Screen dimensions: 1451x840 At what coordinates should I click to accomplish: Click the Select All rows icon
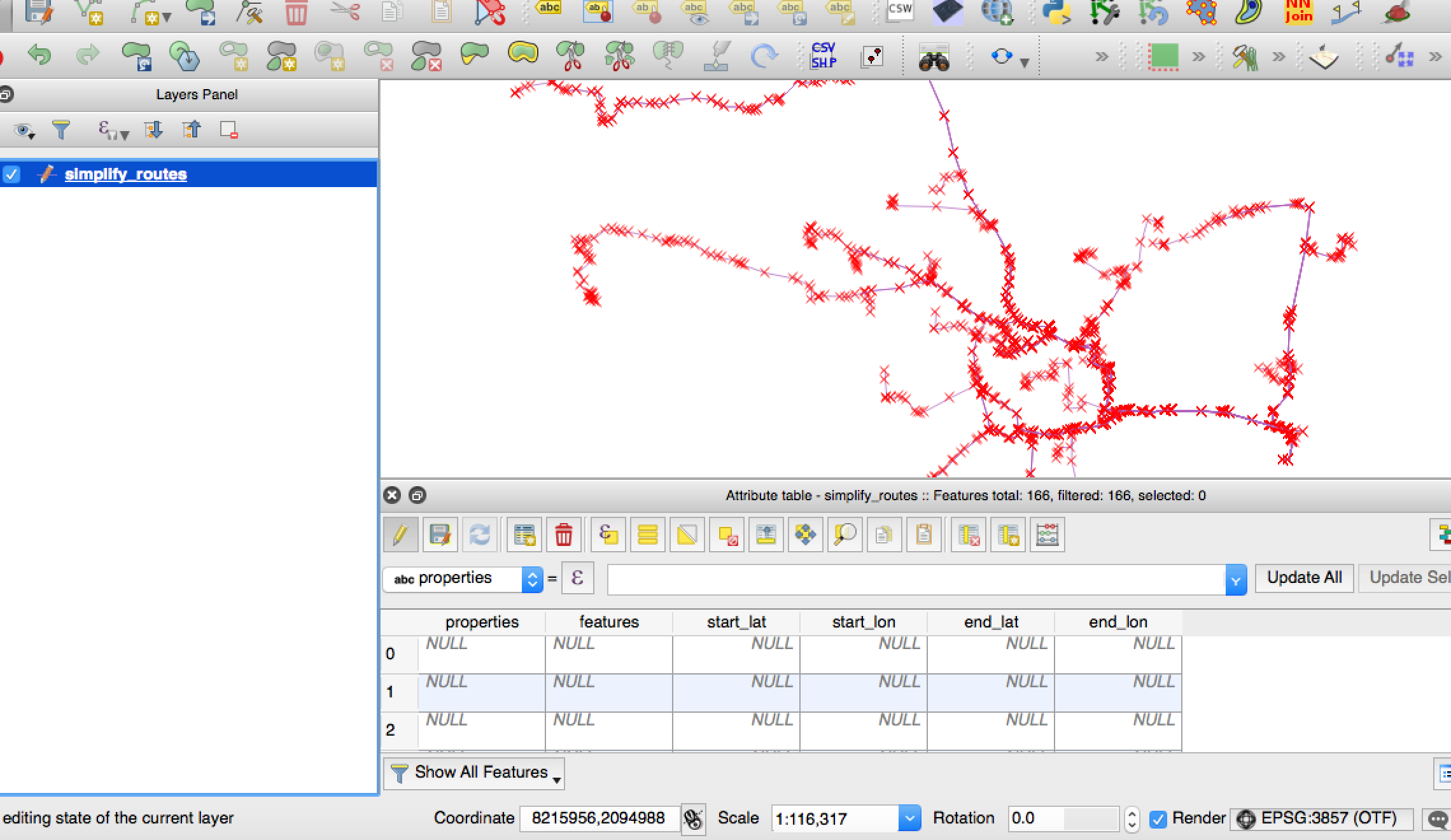647,535
